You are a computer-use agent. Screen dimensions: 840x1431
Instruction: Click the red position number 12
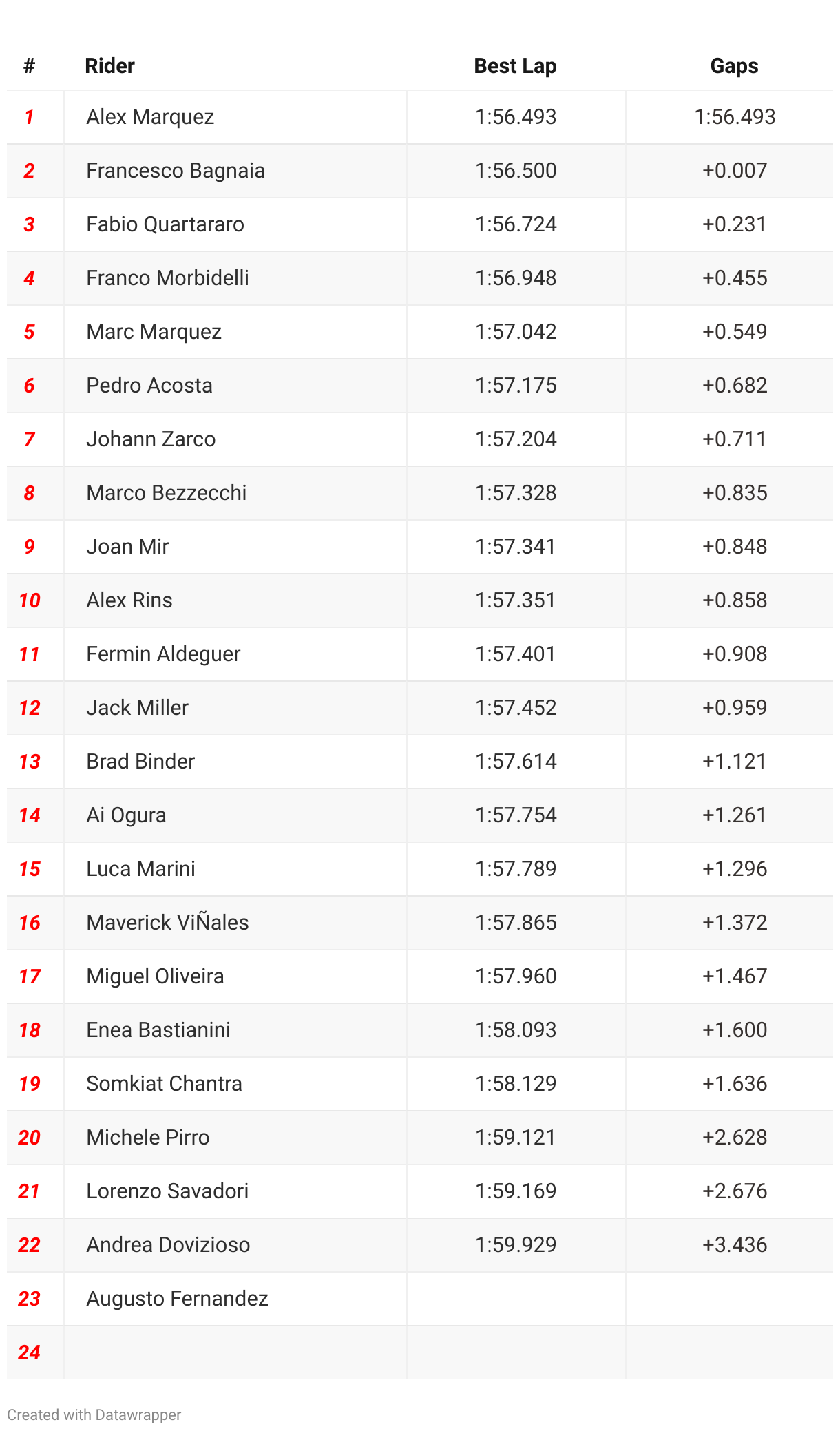coord(29,708)
